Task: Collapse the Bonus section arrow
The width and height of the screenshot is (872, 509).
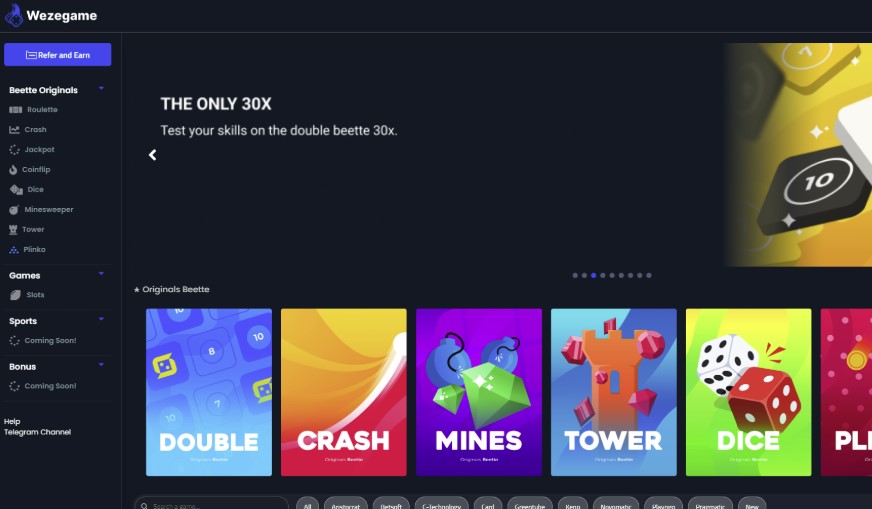Action: coord(101,365)
